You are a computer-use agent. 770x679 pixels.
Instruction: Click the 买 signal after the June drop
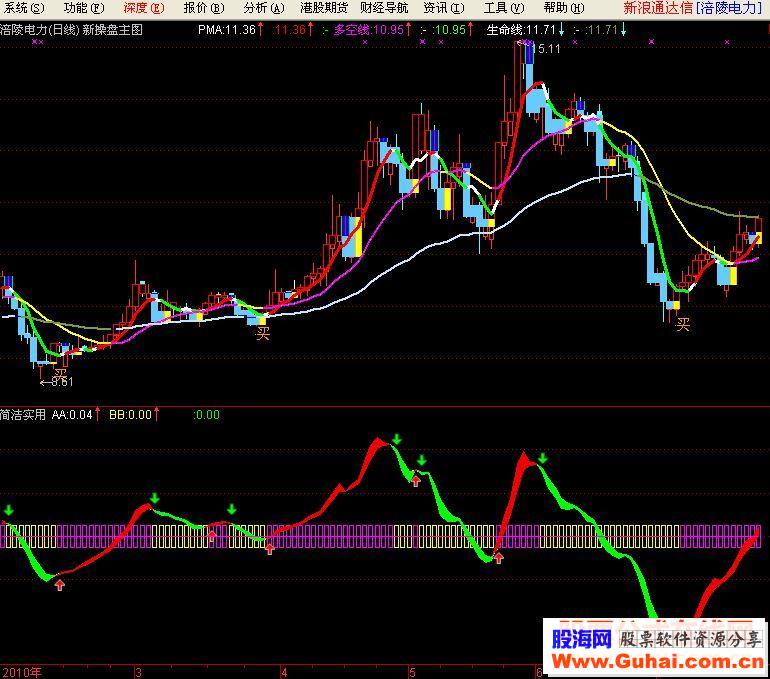(683, 324)
